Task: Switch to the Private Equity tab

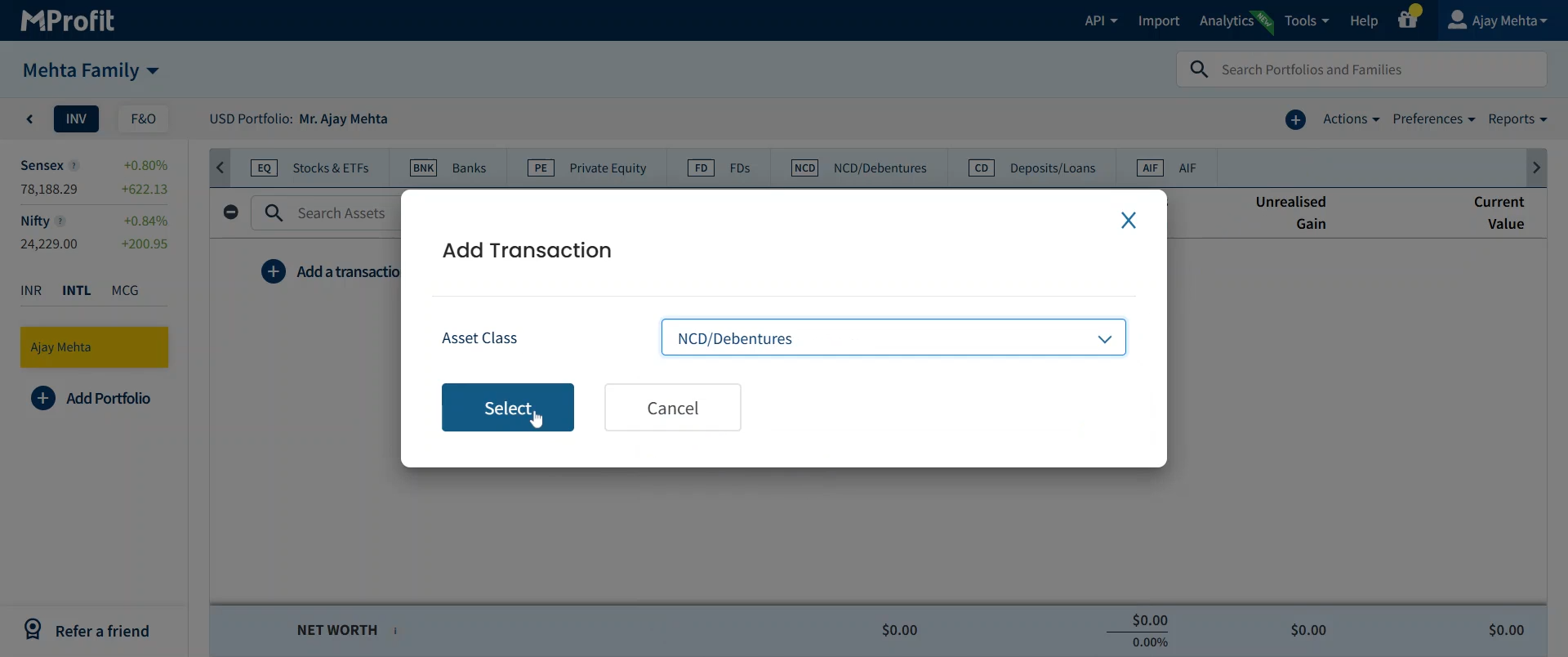Action: [x=588, y=168]
